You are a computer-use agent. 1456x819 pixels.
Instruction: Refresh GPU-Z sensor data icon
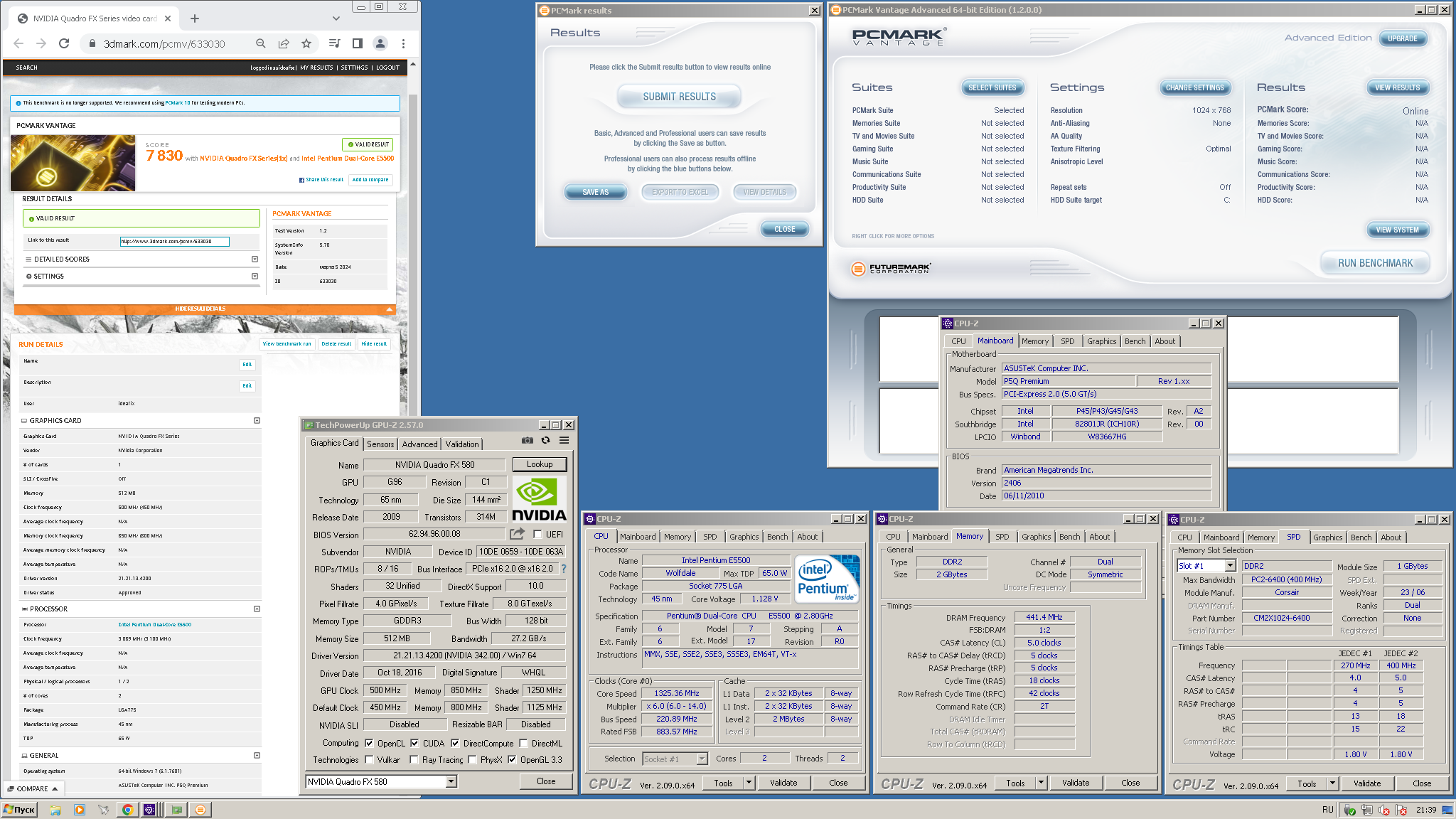point(545,441)
